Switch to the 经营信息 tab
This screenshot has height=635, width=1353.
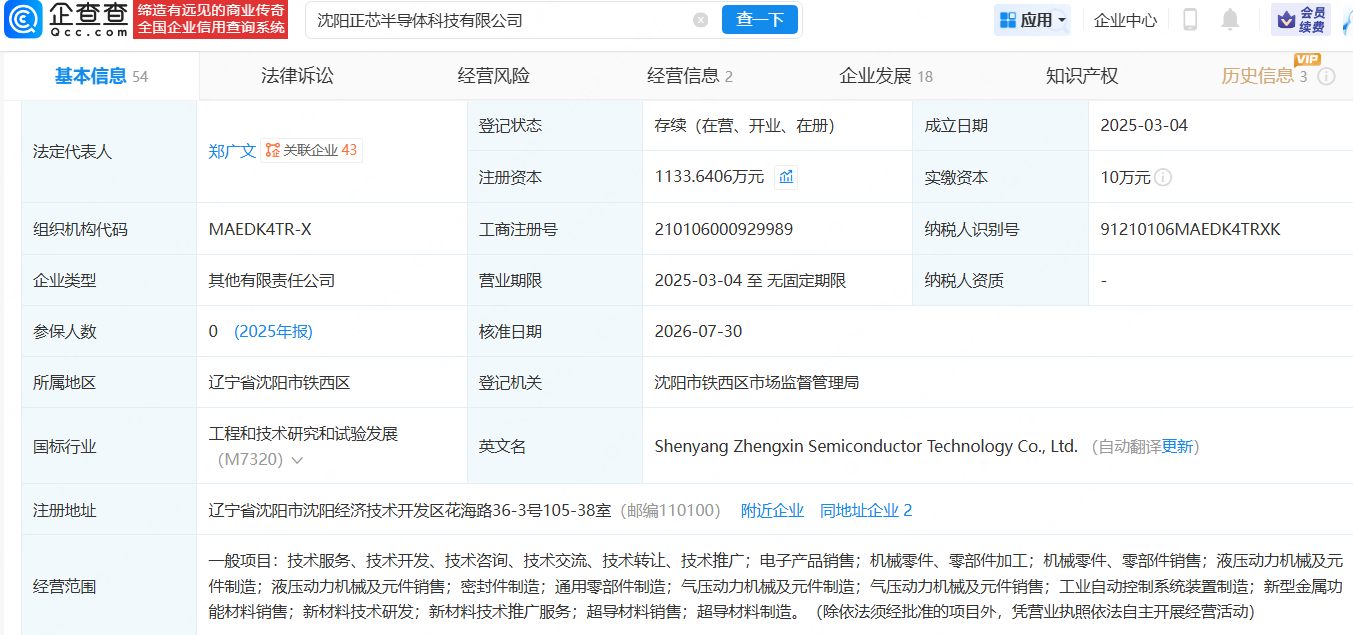[690, 76]
